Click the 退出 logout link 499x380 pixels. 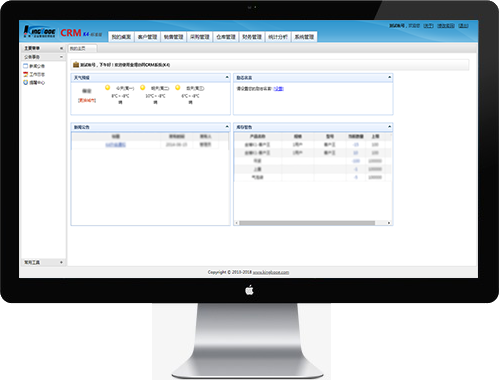(x=463, y=26)
